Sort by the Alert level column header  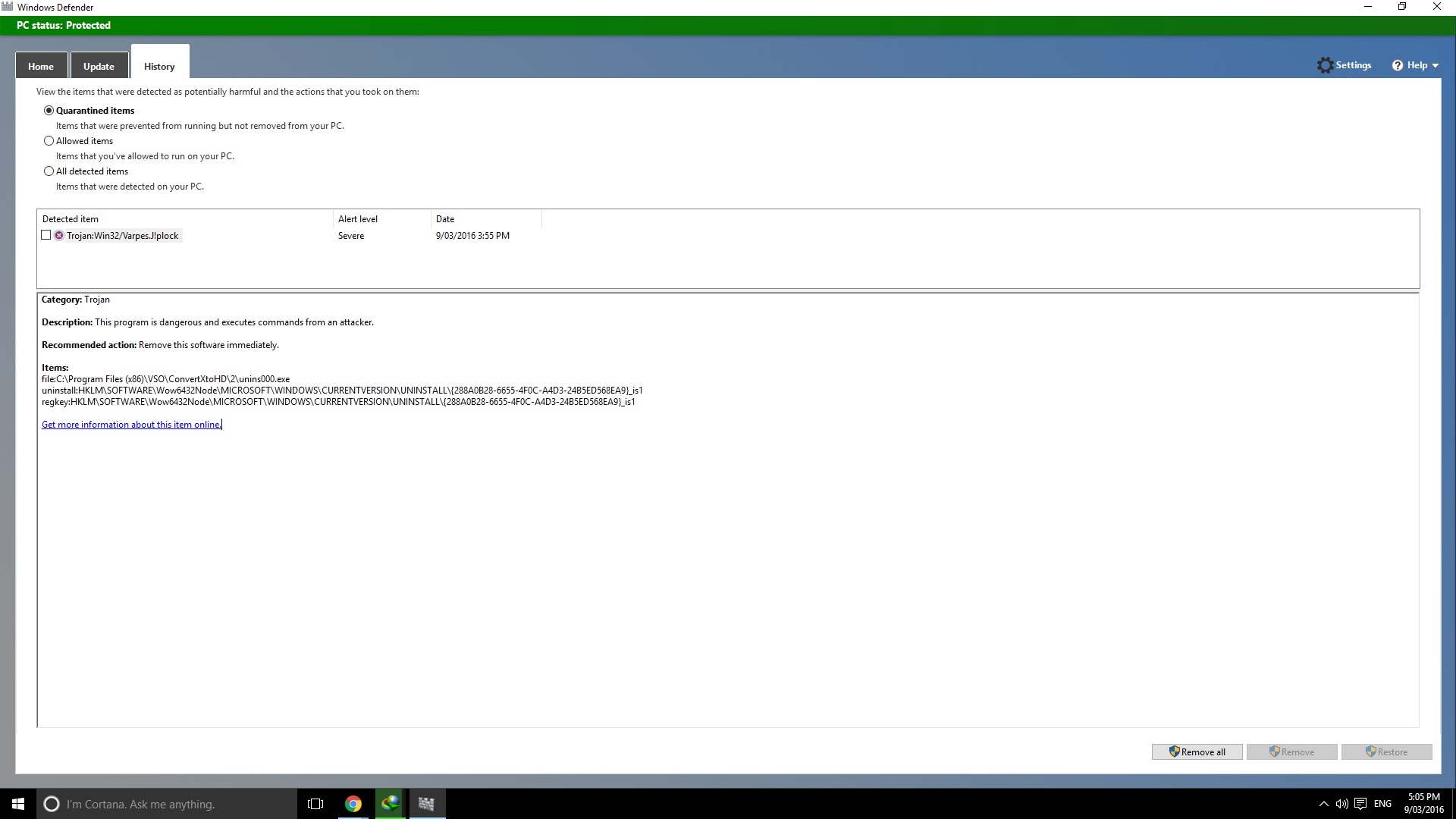382,219
